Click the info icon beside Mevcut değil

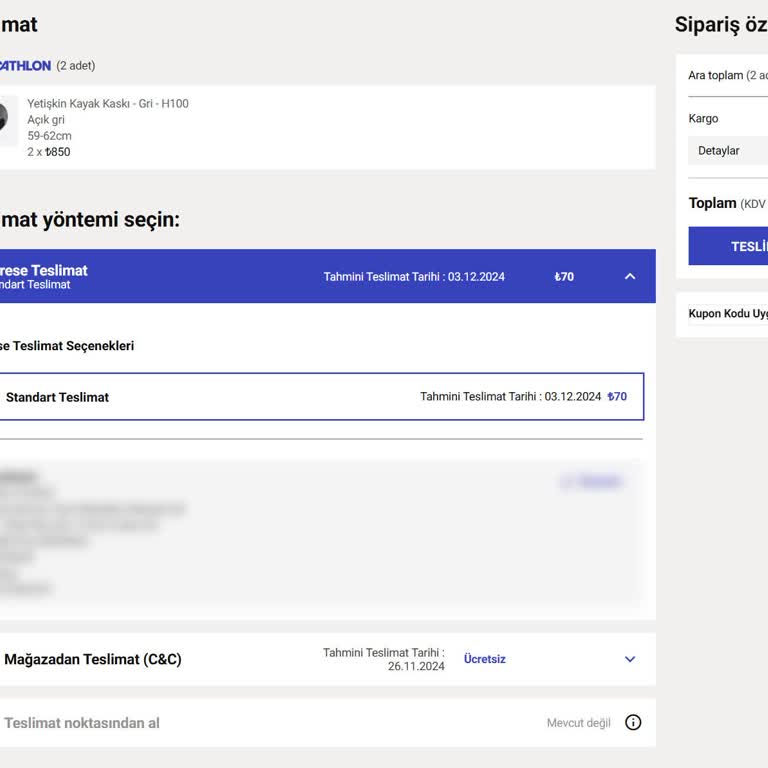(x=633, y=723)
